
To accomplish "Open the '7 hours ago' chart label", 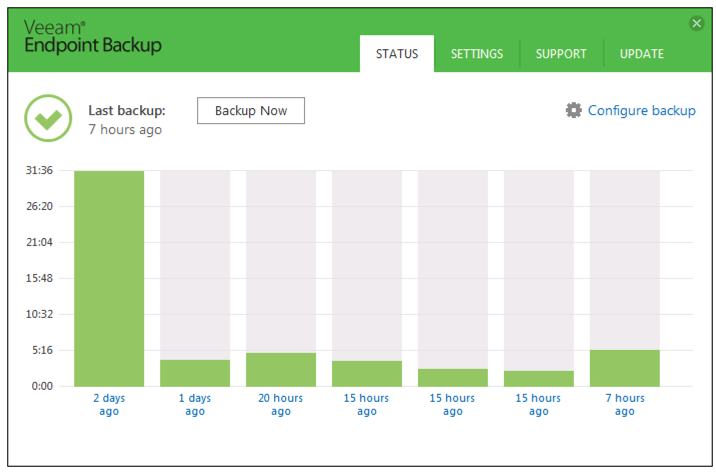I will [625, 404].
